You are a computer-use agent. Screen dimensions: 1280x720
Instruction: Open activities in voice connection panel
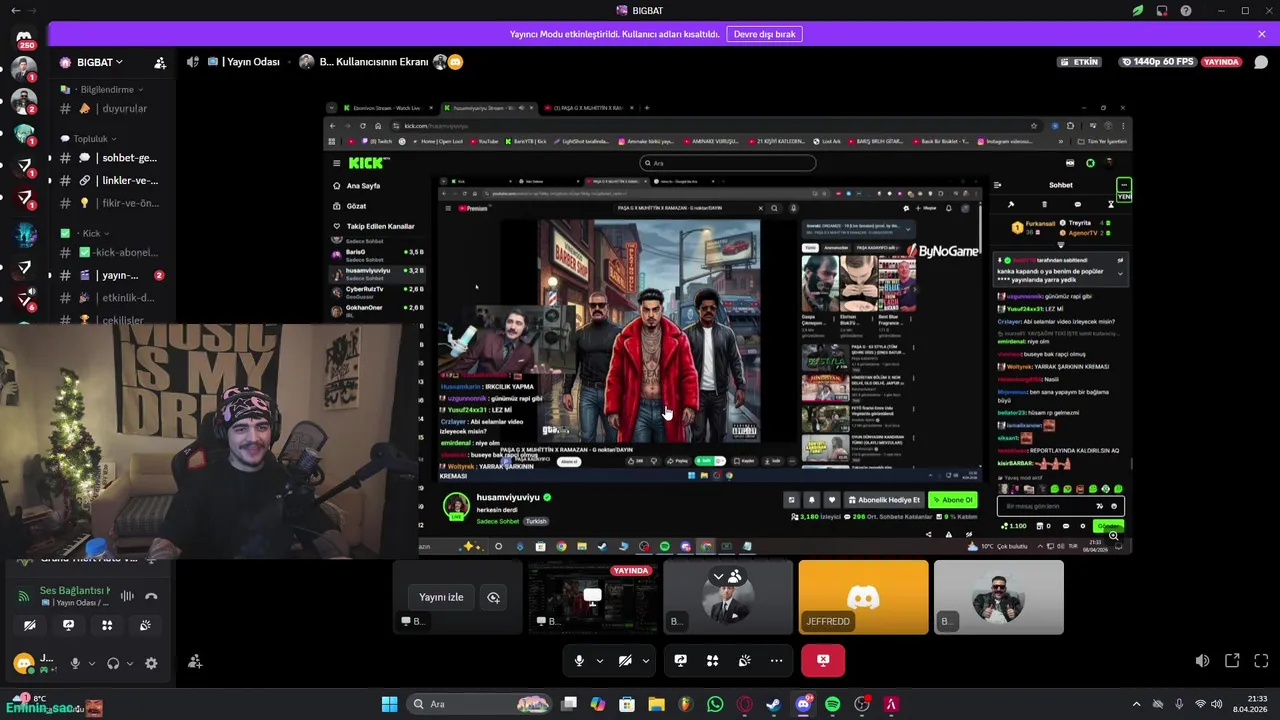tap(107, 625)
